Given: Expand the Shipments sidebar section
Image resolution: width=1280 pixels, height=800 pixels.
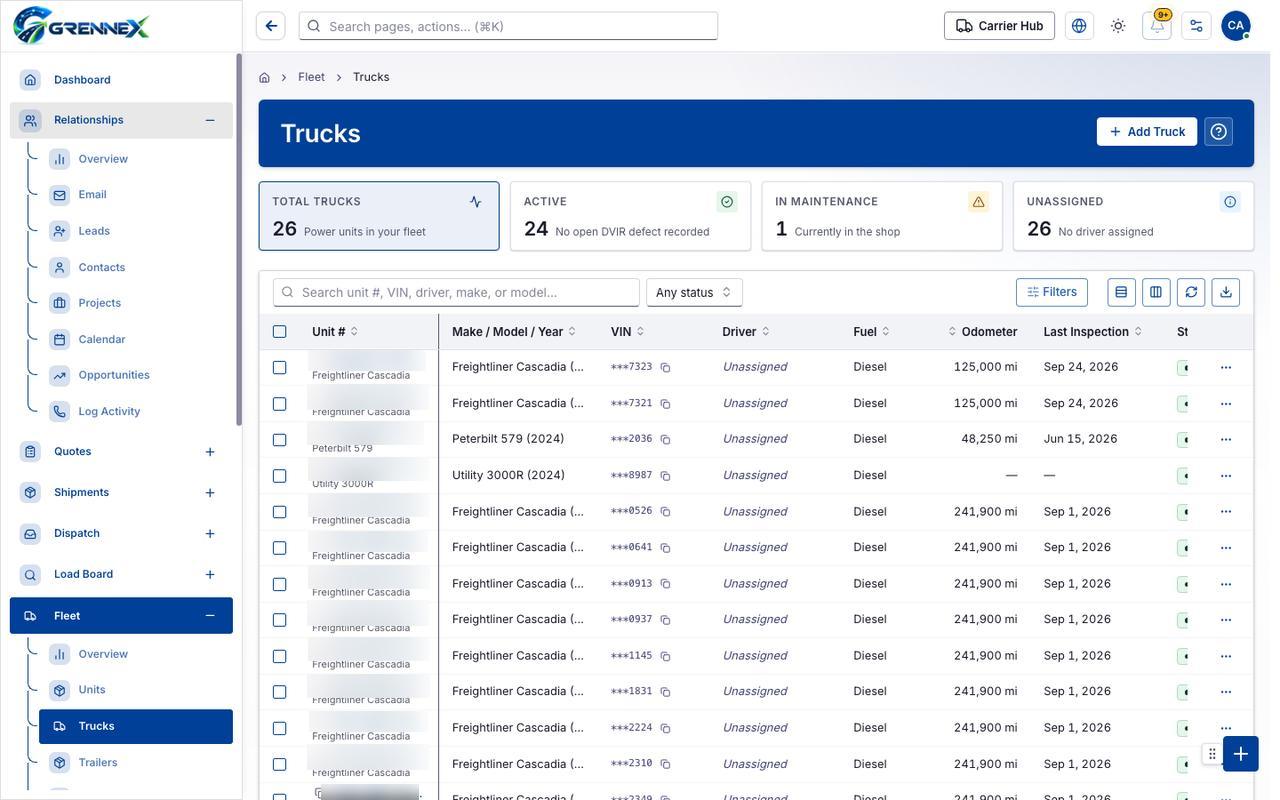Looking at the screenshot, I should [210, 493].
